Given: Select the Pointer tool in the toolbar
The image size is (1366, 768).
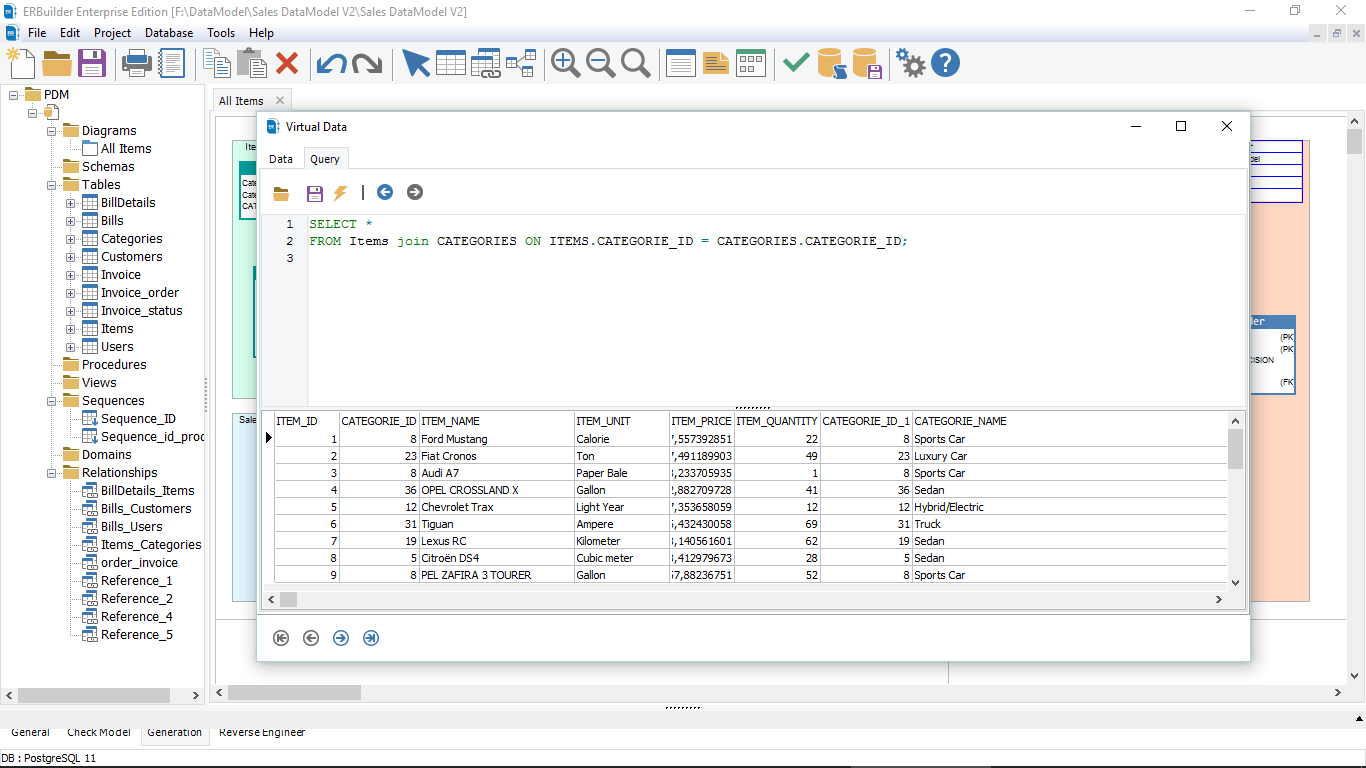Looking at the screenshot, I should pyautogui.click(x=416, y=63).
